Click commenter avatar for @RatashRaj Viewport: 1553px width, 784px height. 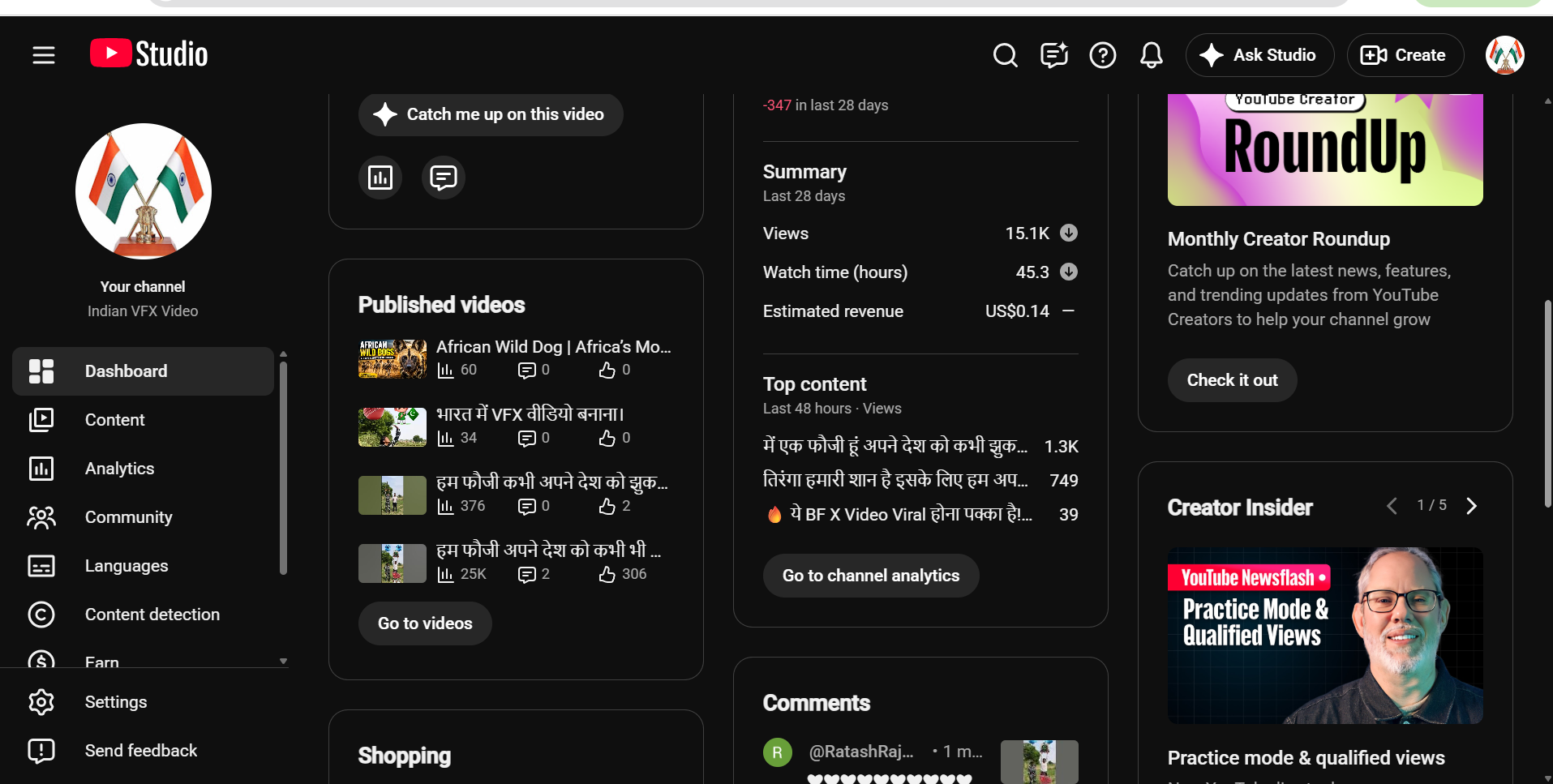click(x=777, y=752)
